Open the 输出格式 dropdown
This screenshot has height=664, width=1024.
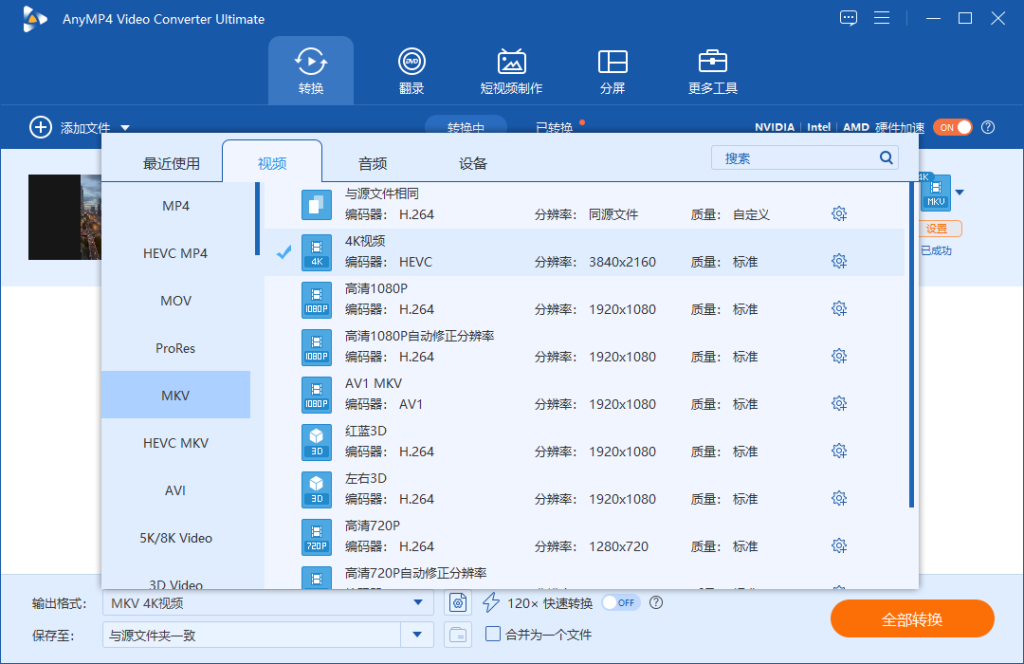click(418, 602)
